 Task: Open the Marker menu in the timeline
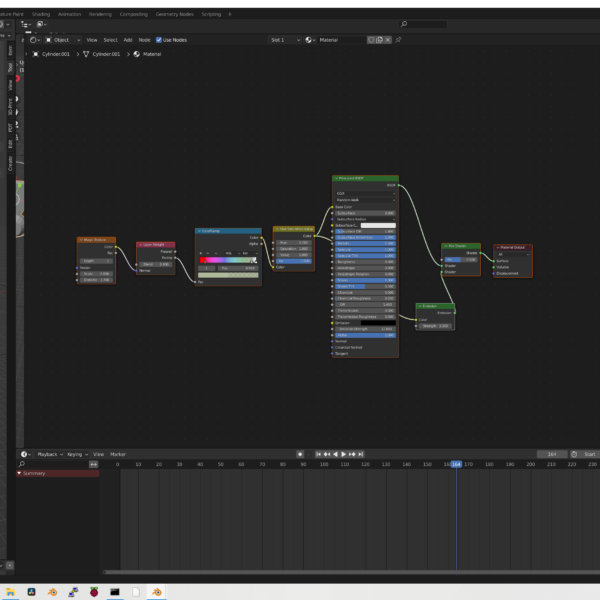point(118,454)
